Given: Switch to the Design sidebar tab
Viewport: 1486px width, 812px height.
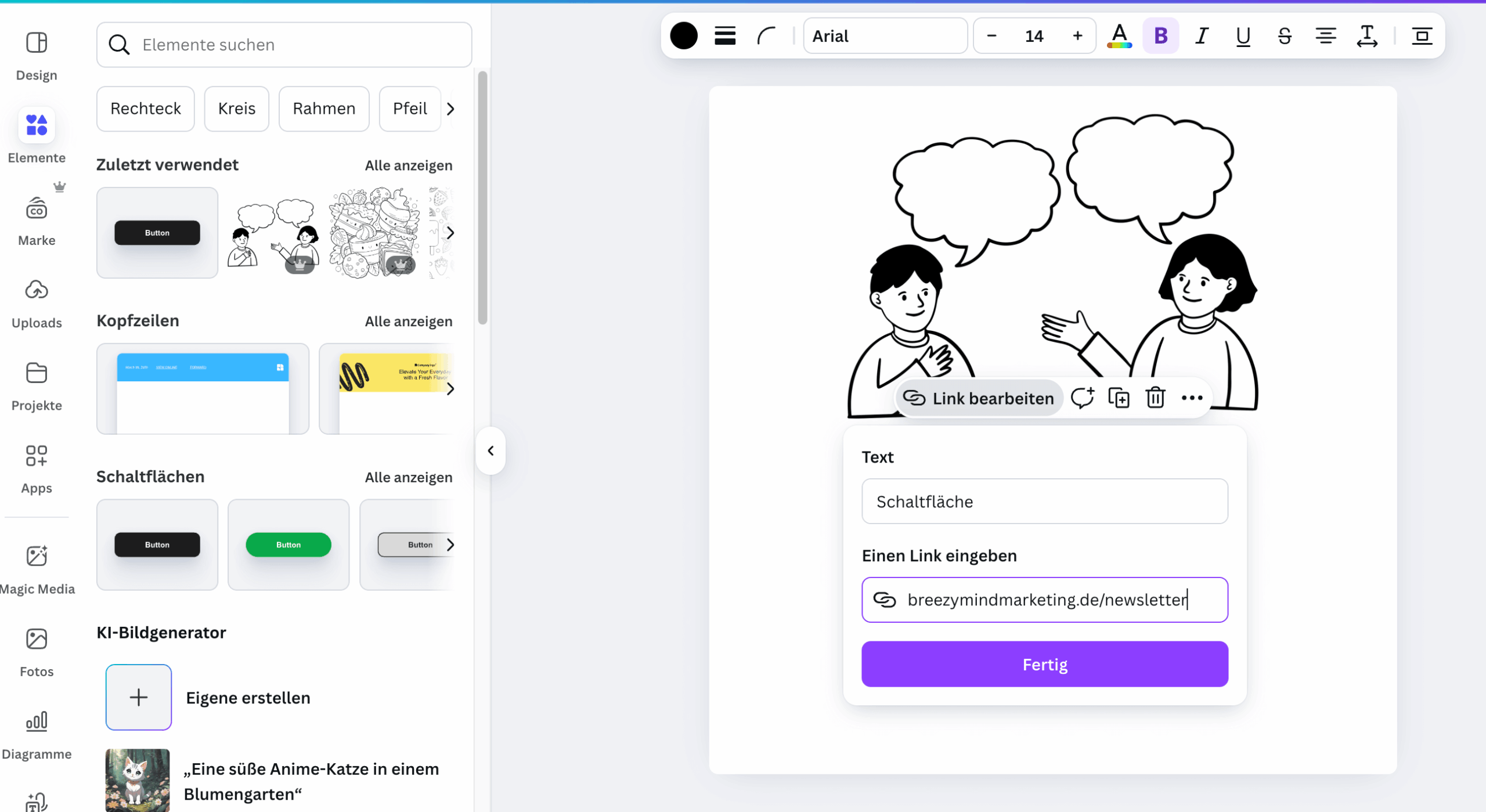Looking at the screenshot, I should pyautogui.click(x=37, y=56).
